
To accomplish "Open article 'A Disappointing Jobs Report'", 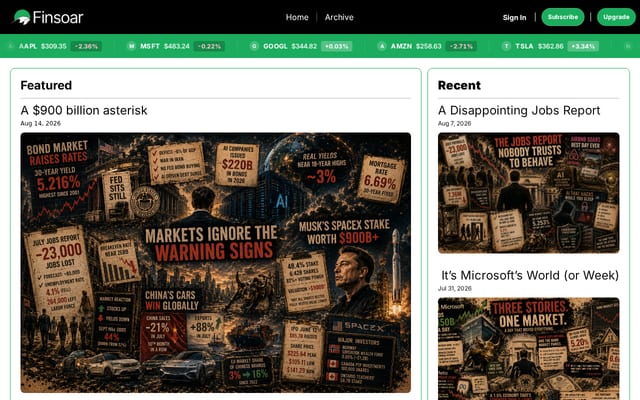I will [x=519, y=110].
